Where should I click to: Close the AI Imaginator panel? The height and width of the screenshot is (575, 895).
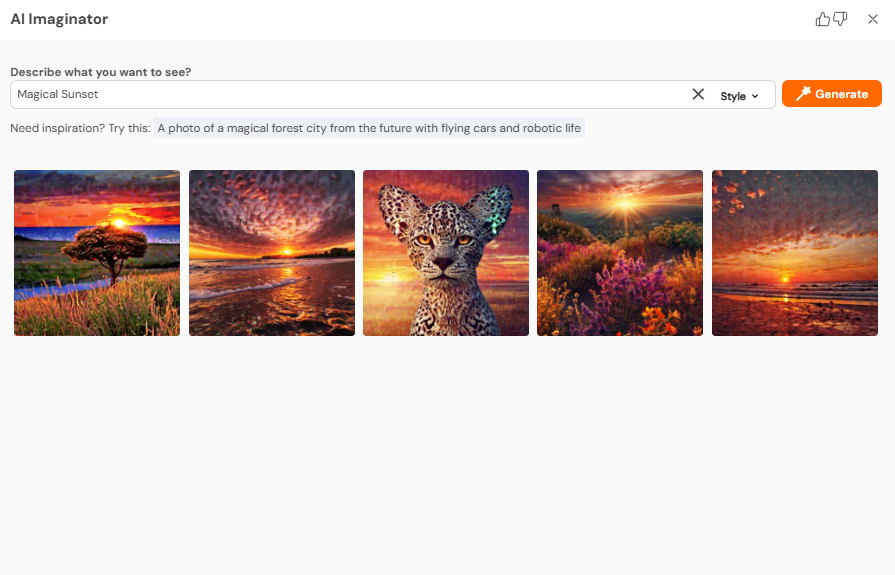873,19
